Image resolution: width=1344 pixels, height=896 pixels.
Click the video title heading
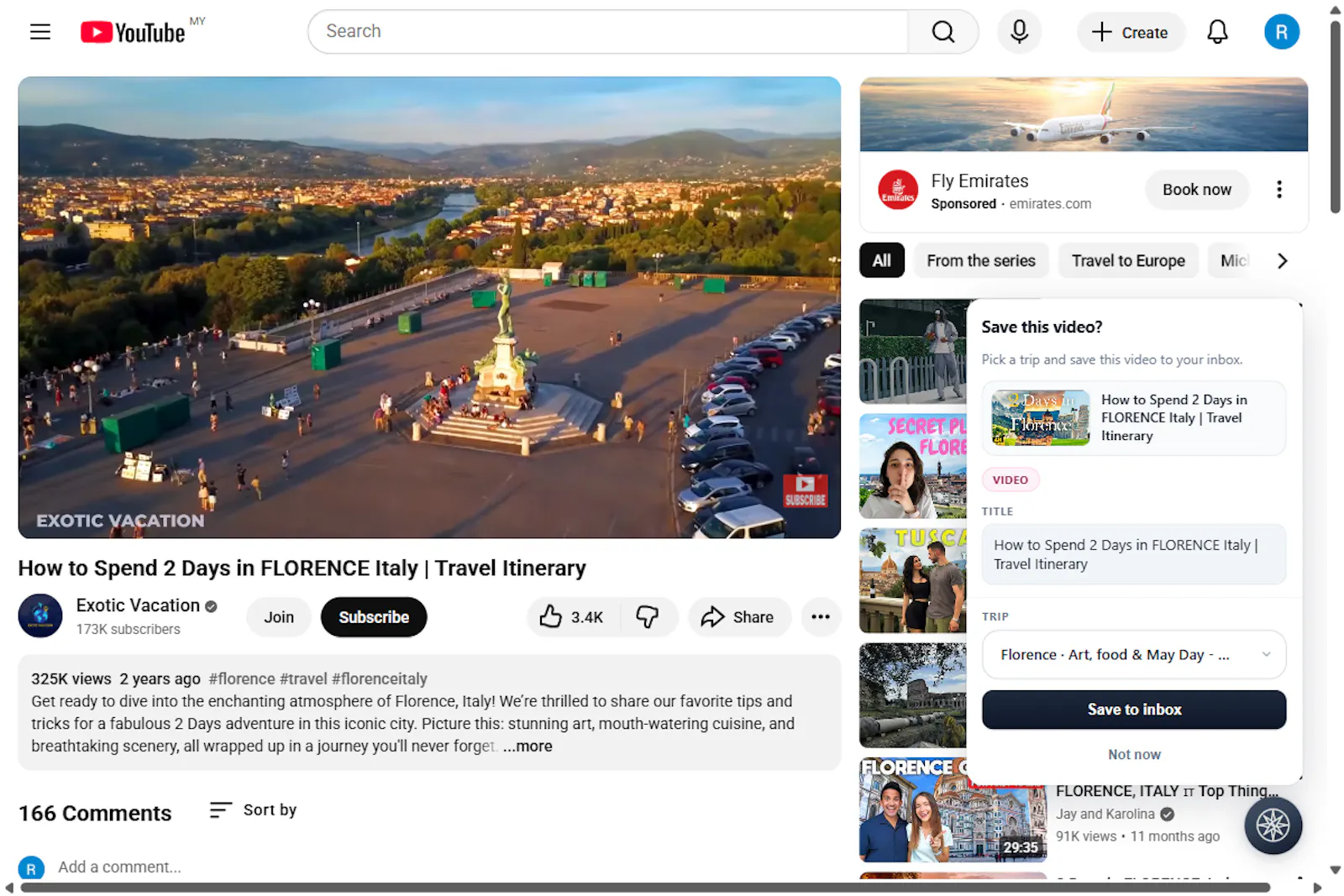tap(302, 569)
